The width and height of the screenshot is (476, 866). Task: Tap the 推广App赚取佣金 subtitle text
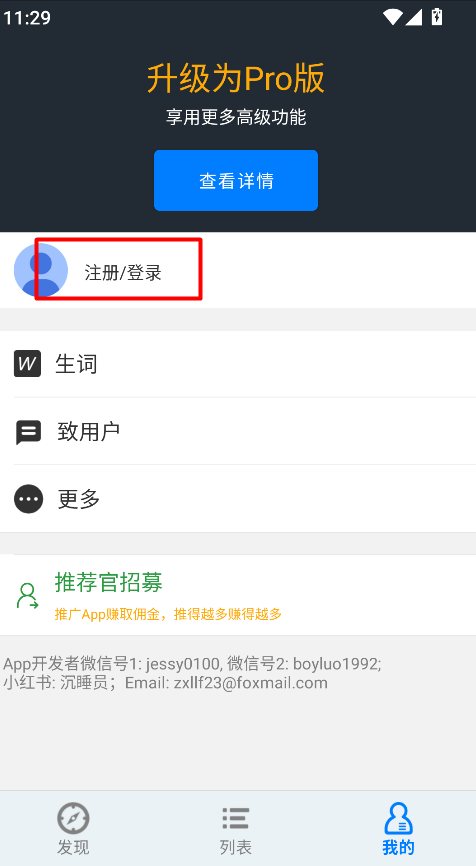168,614
